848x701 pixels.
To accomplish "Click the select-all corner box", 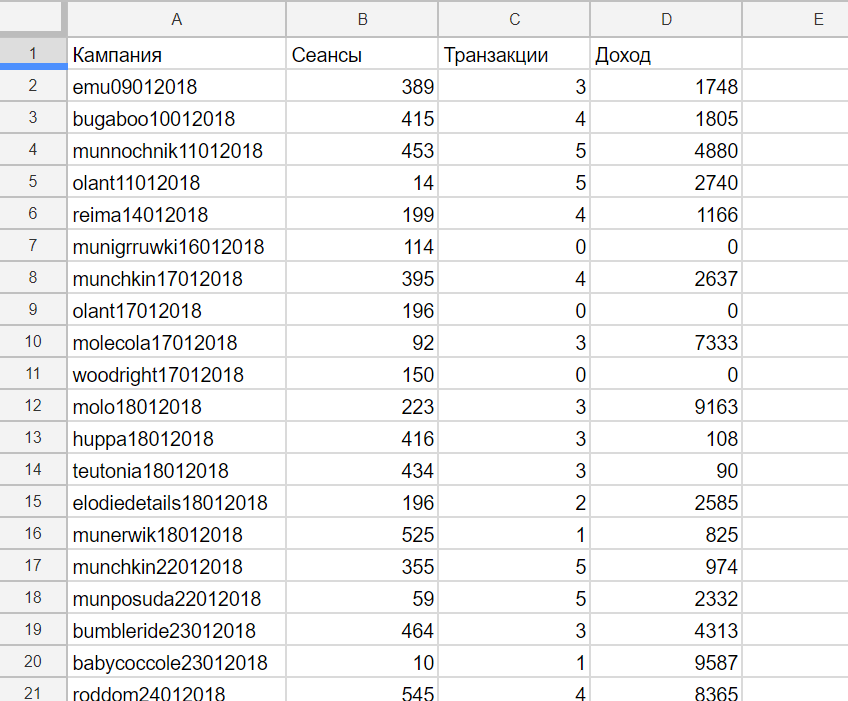I will pyautogui.click(x=32, y=19).
